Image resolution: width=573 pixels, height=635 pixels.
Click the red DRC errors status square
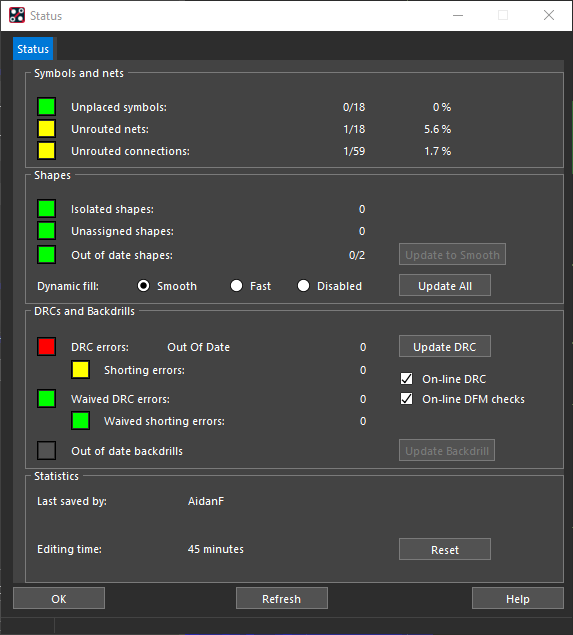point(47,347)
